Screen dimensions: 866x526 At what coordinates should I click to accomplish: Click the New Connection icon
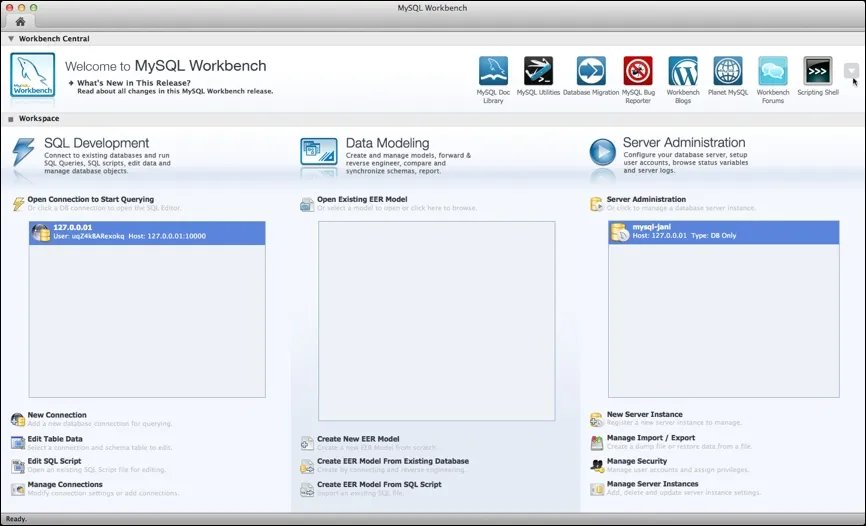coord(18,419)
